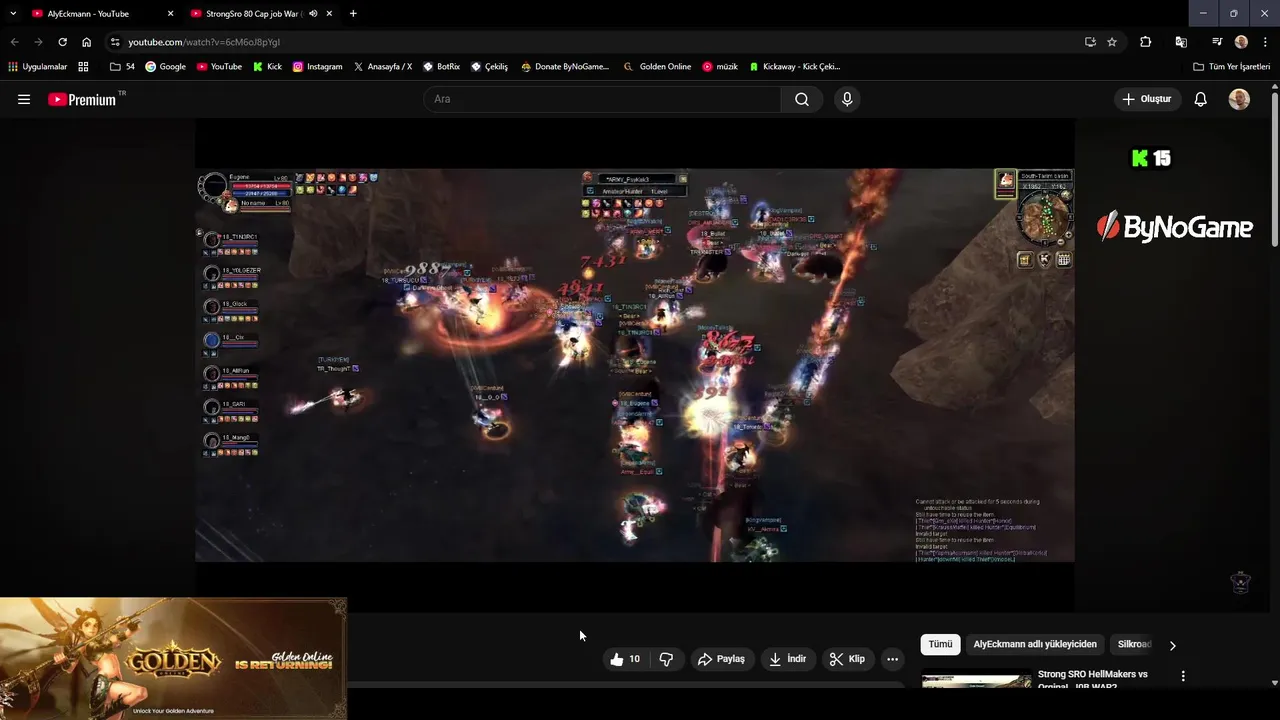
Task: Open the translate page icon
Action: click(x=1181, y=42)
